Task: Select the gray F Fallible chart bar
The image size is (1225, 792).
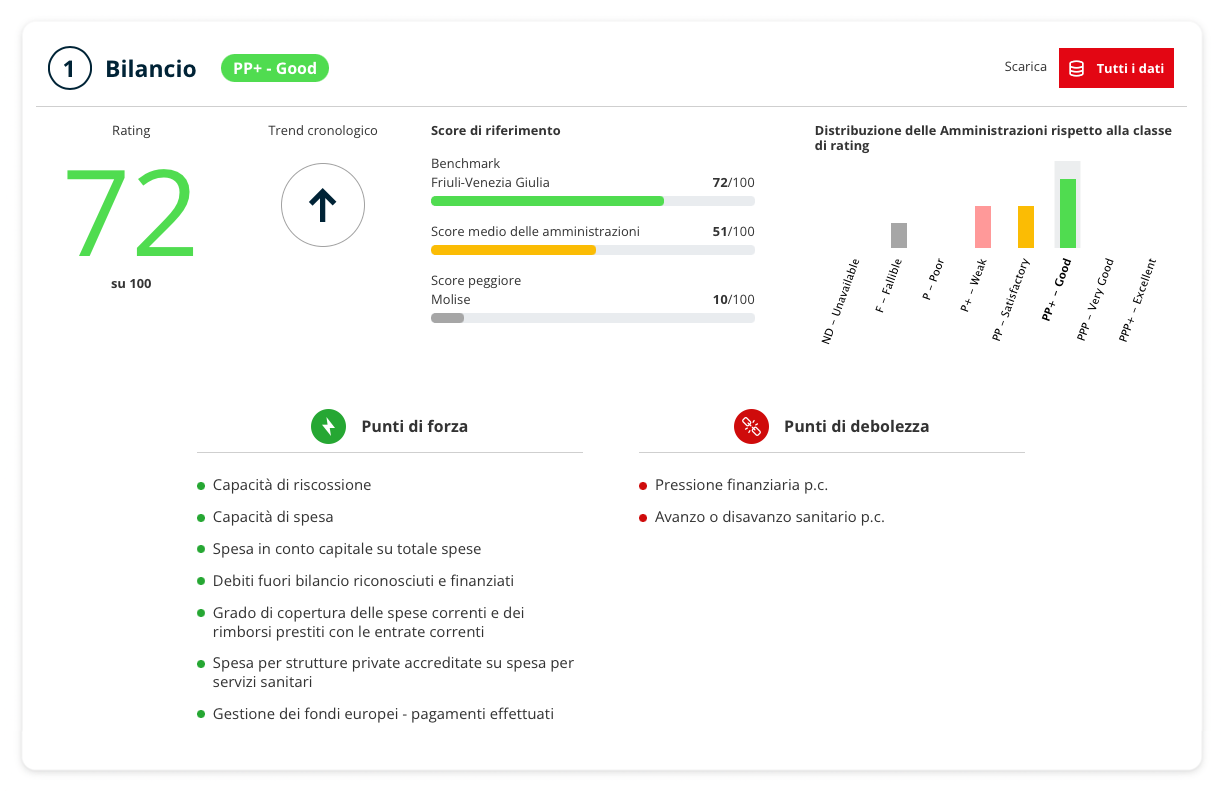Action: tap(898, 235)
